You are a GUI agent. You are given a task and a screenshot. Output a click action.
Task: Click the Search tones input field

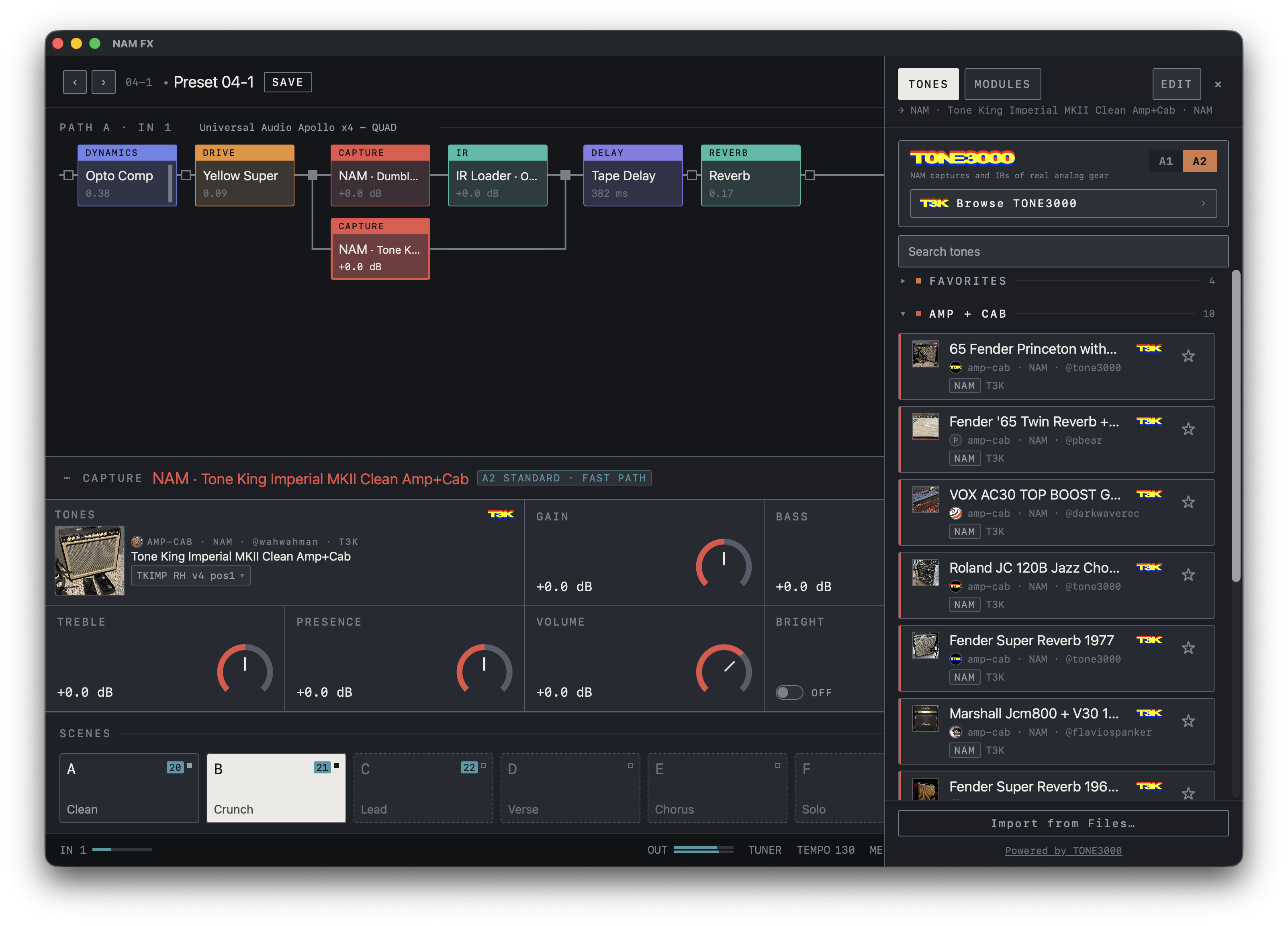(1063, 251)
